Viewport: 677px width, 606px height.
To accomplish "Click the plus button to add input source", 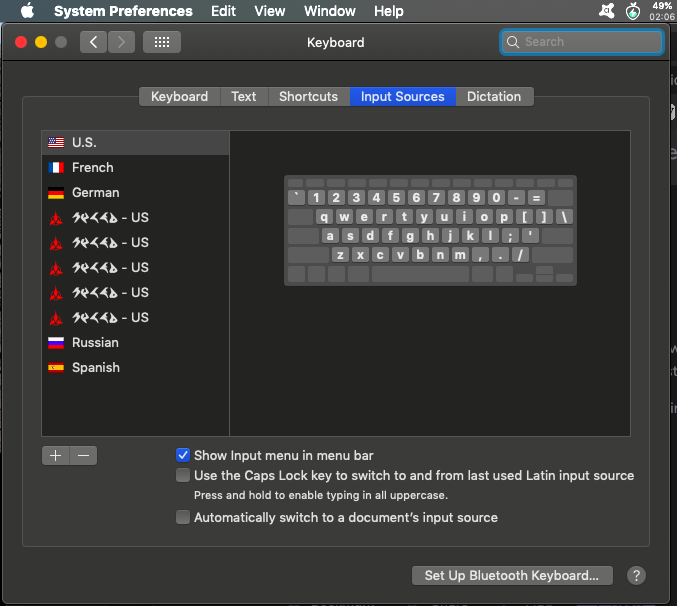I will [56, 455].
